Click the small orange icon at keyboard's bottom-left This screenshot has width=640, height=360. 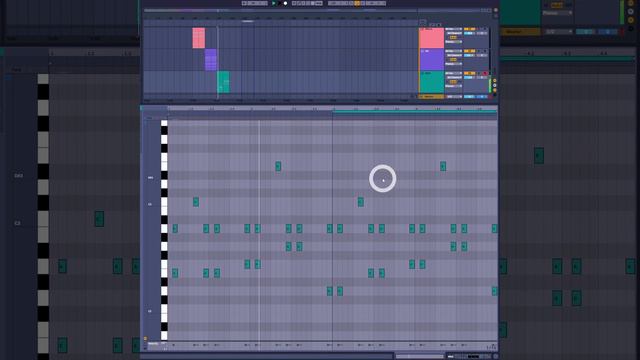coord(145,338)
